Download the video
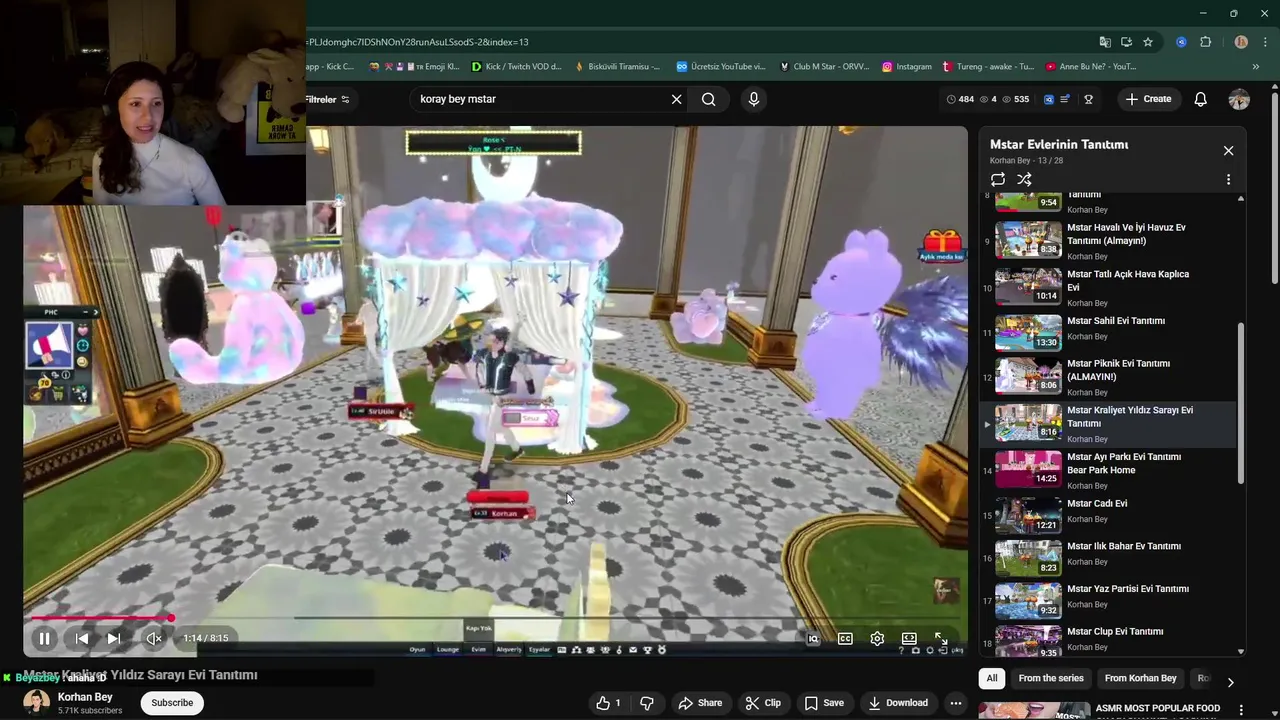Screen dimensions: 1280x720 click(896, 703)
